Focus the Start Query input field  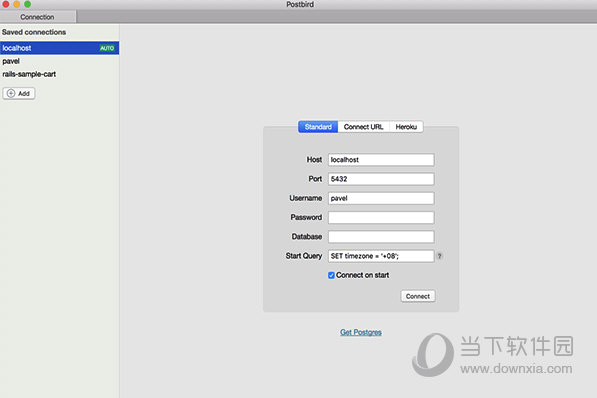381,256
